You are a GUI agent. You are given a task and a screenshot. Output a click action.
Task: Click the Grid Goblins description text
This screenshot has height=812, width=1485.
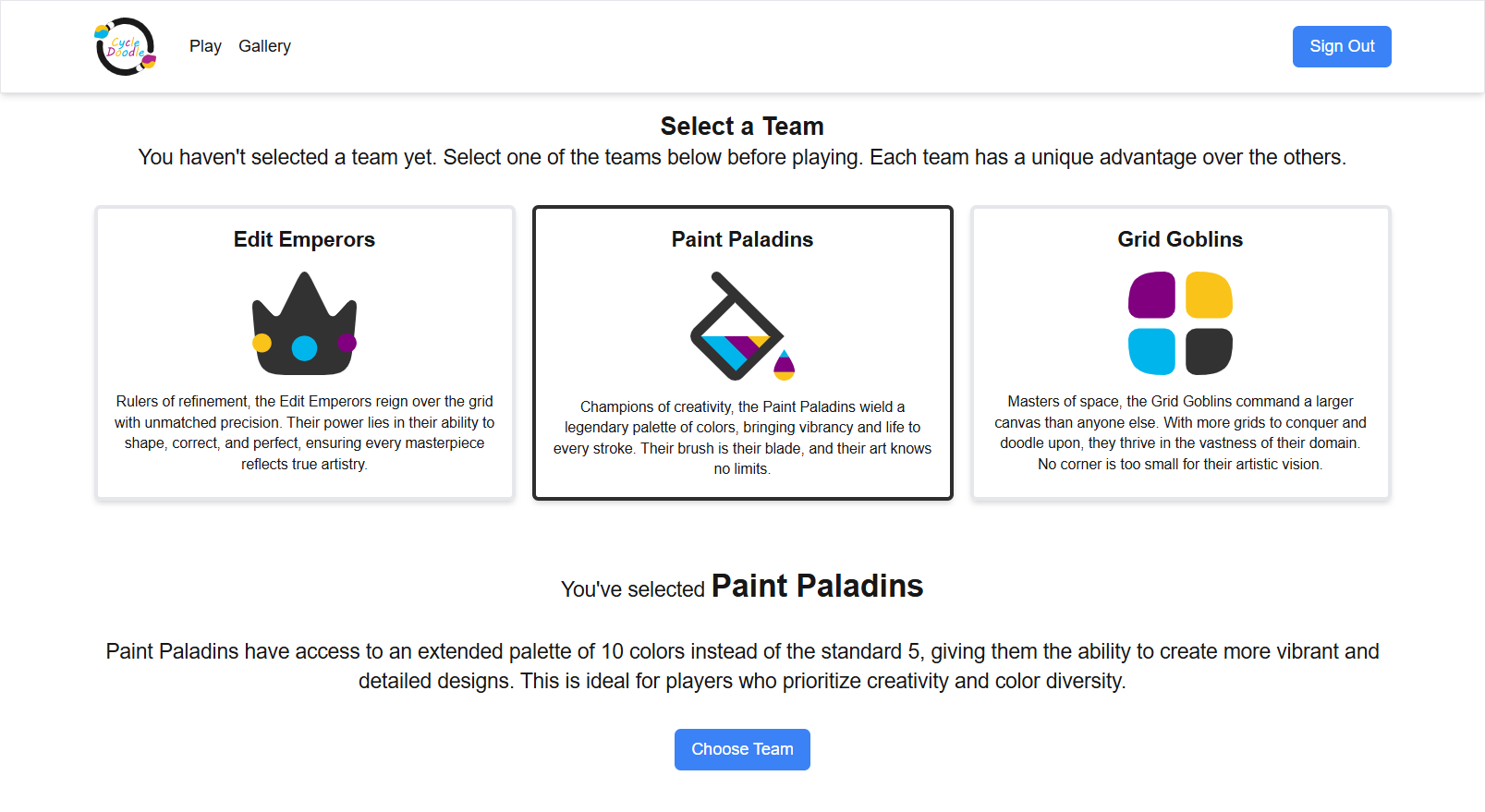coord(1180,432)
